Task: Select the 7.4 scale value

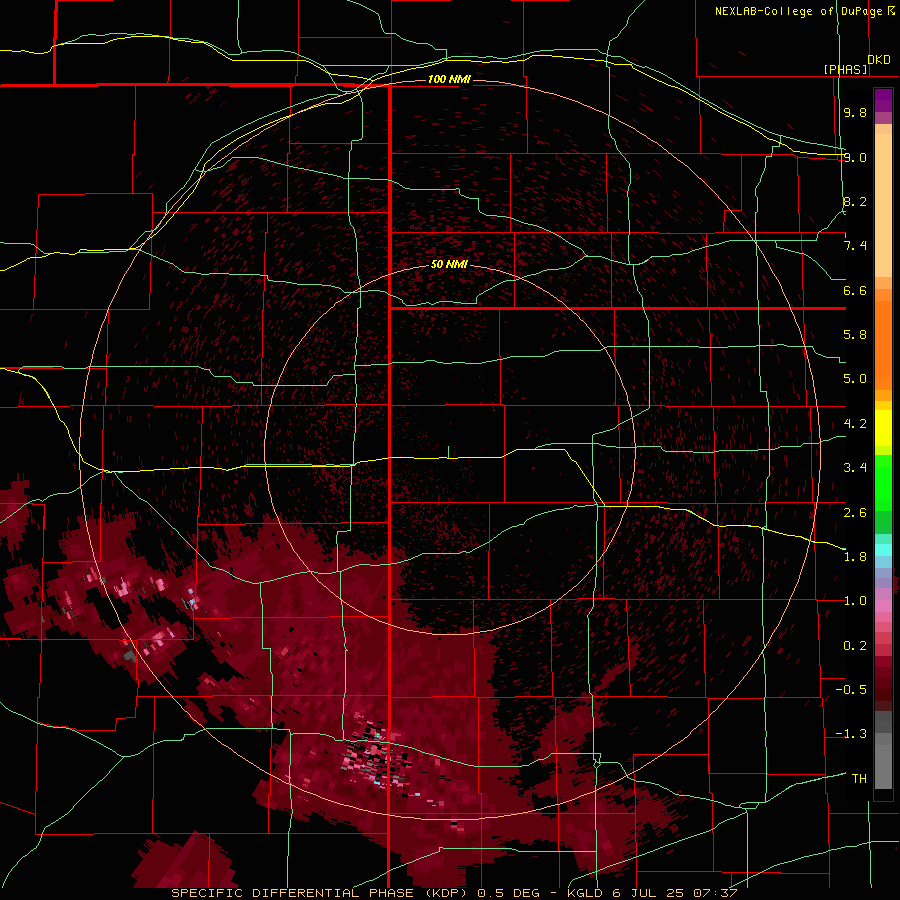Action: coord(855,246)
